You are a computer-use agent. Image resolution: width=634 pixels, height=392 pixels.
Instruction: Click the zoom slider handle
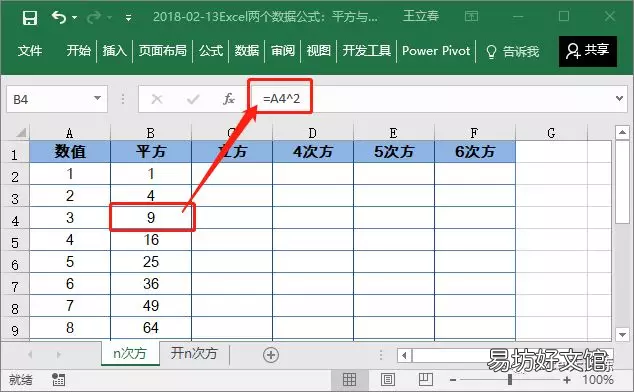510,379
